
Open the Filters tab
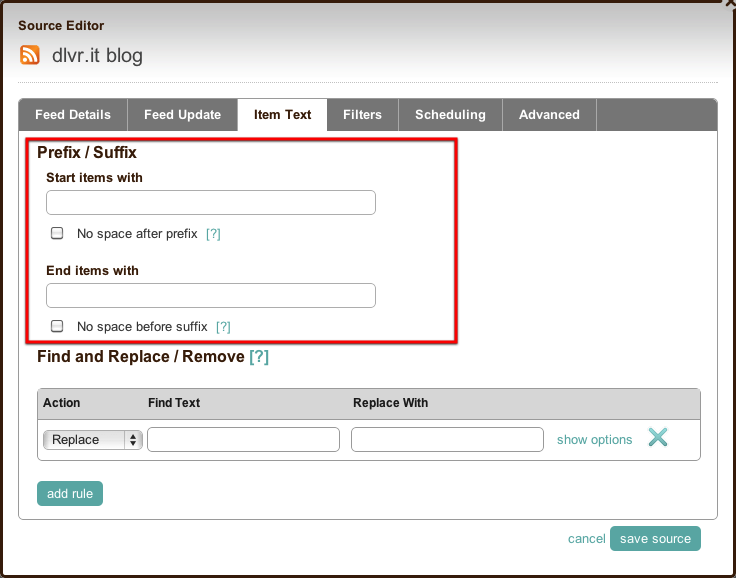[362, 115]
